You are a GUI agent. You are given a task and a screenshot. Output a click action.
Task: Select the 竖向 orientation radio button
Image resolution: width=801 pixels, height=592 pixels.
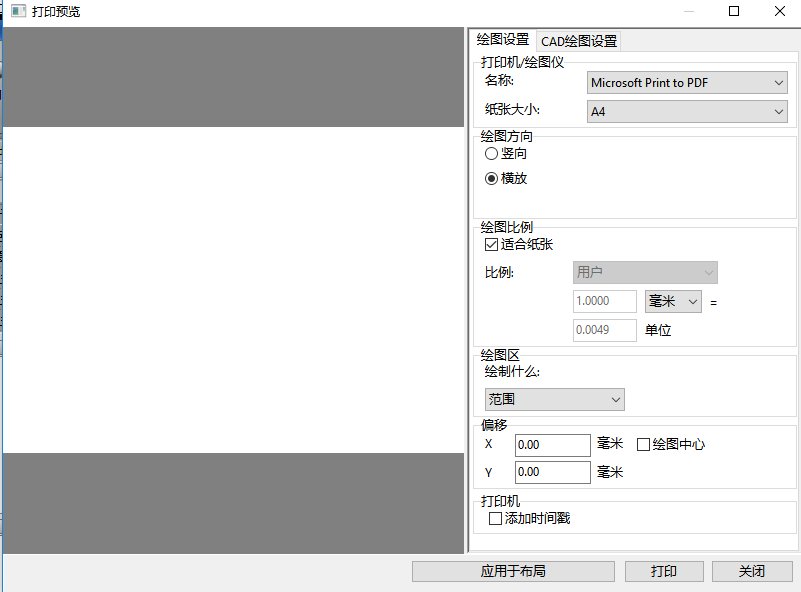tap(491, 153)
